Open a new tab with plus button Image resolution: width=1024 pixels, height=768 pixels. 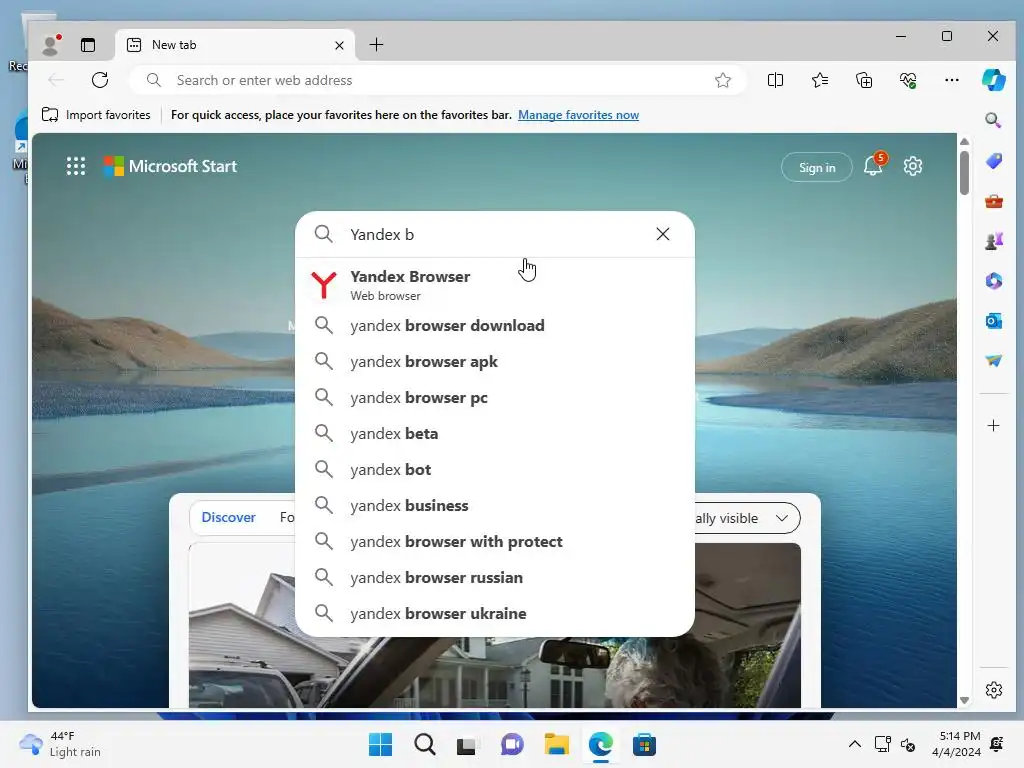click(376, 44)
